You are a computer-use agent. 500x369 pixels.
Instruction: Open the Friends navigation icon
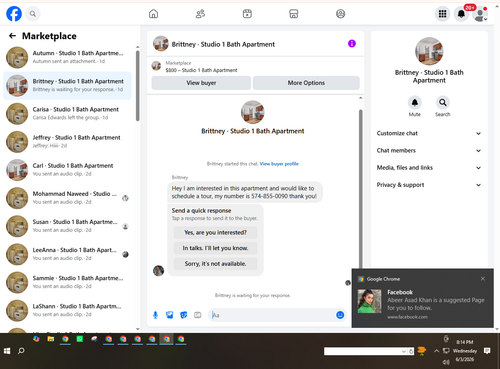pos(200,14)
